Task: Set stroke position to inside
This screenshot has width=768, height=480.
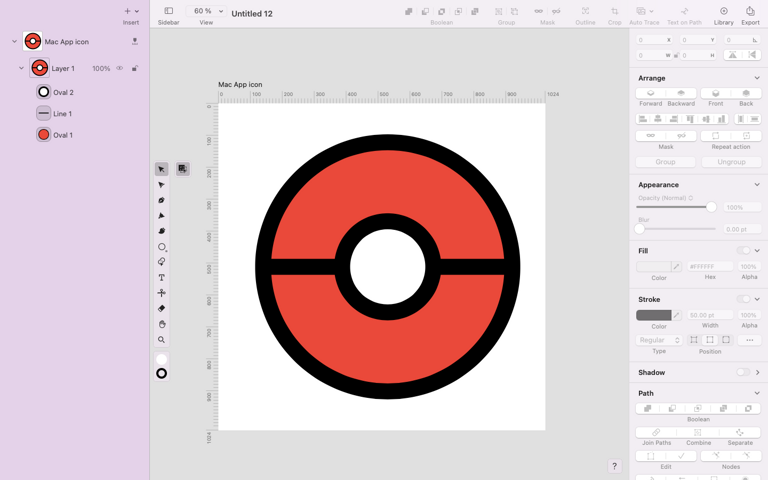Action: point(694,339)
